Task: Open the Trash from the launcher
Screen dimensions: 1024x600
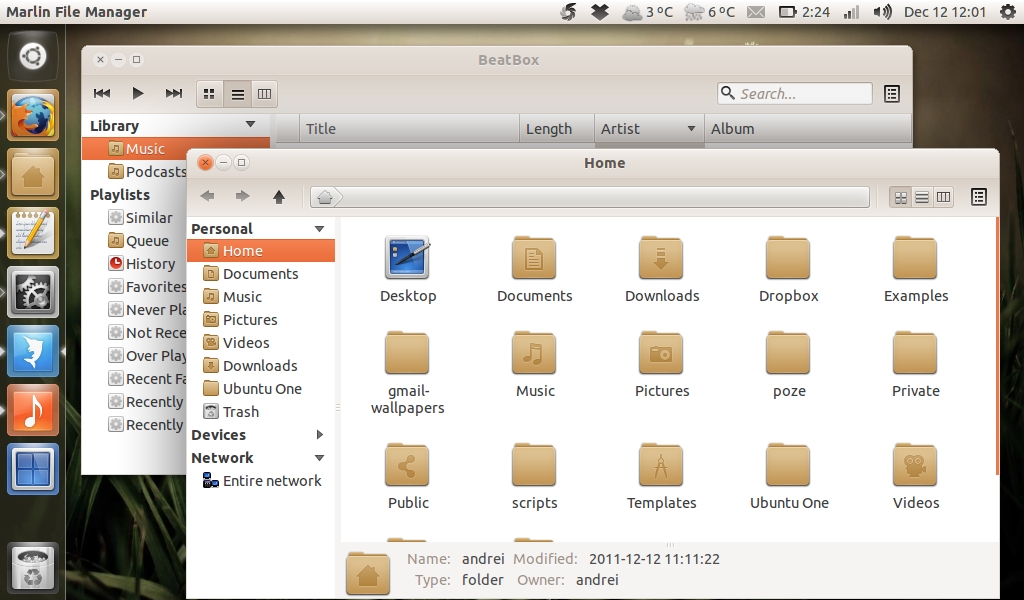Action: (x=33, y=566)
